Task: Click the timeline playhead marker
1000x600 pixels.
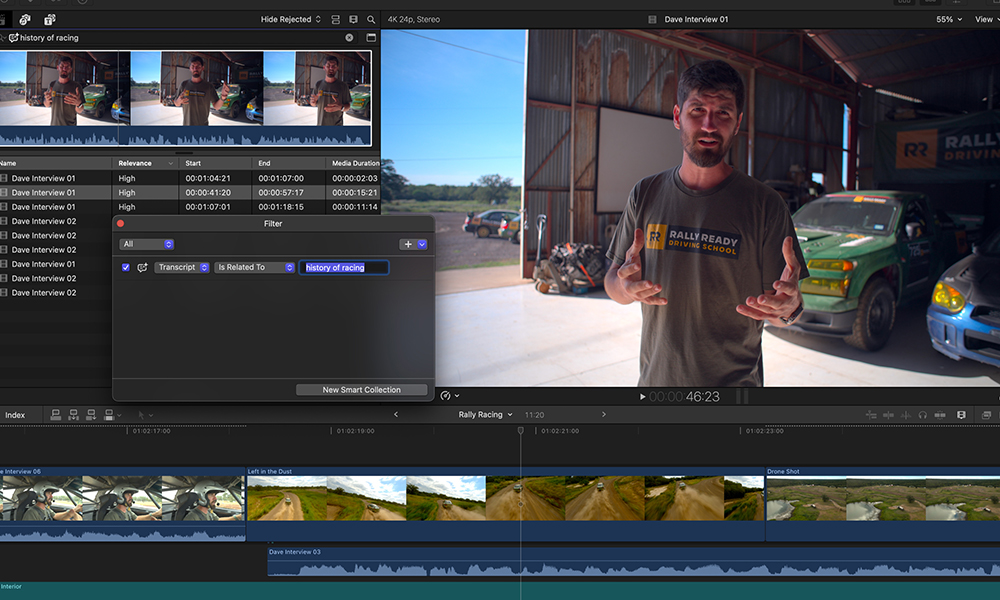Action: (x=520, y=431)
